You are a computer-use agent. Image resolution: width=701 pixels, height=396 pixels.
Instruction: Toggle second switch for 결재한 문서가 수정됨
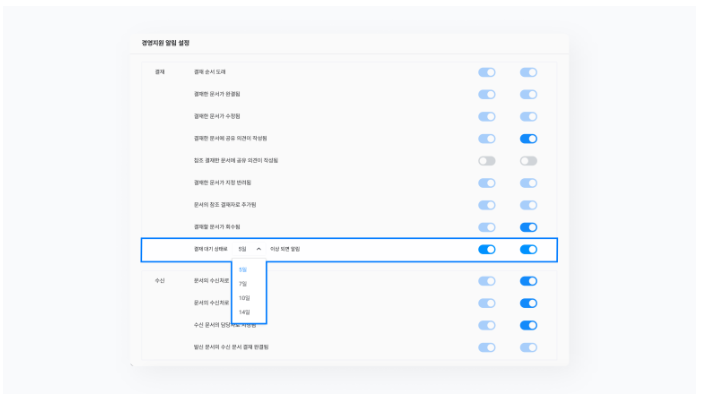528,117
